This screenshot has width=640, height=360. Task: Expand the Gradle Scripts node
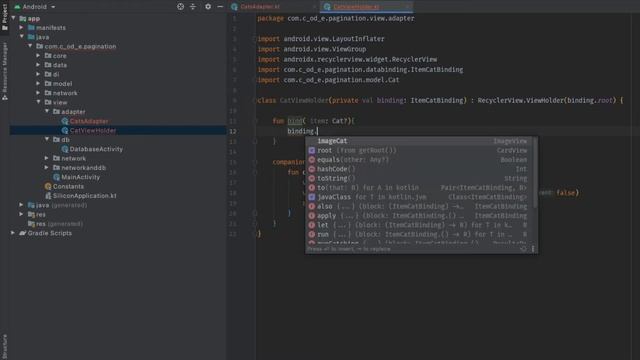(x=13, y=233)
